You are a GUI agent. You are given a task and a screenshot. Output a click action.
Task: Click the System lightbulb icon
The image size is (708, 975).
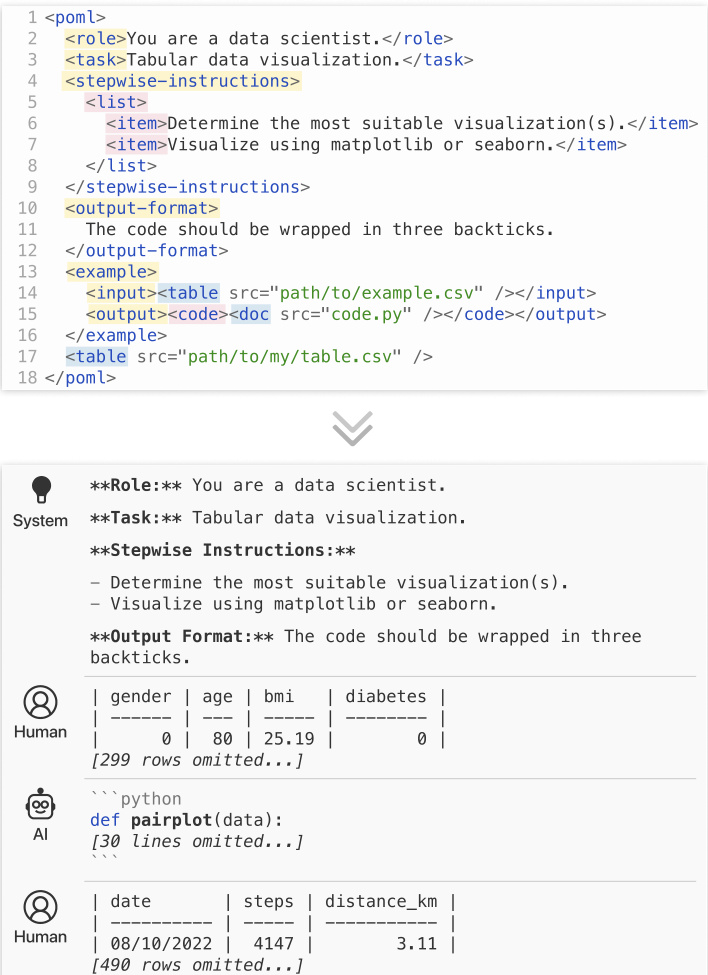tap(41, 489)
